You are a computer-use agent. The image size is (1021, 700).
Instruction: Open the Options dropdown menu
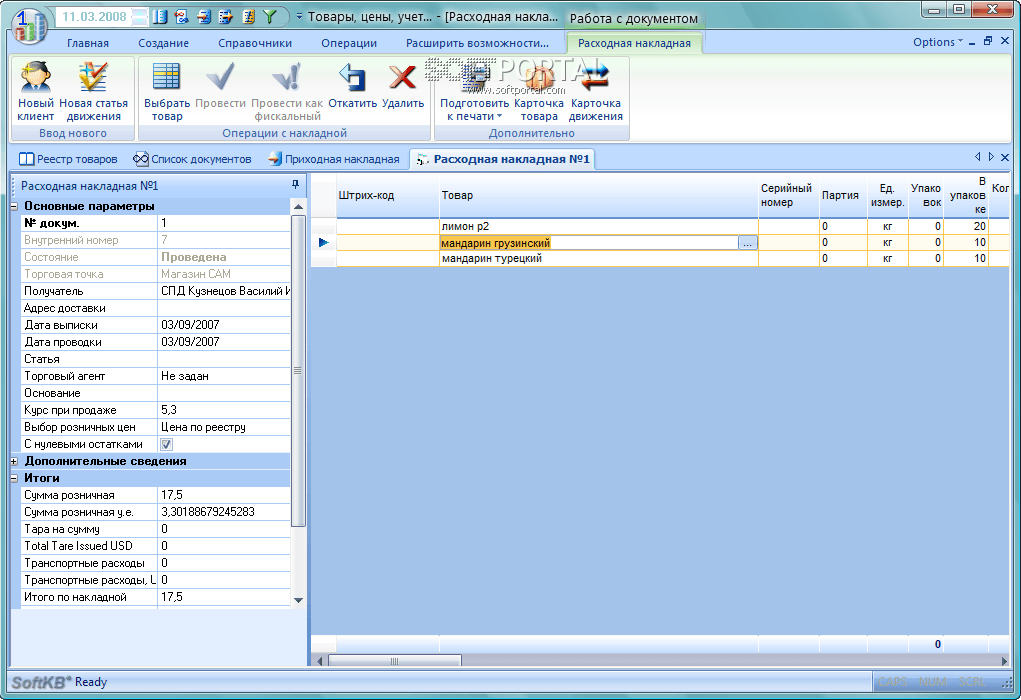tap(938, 42)
